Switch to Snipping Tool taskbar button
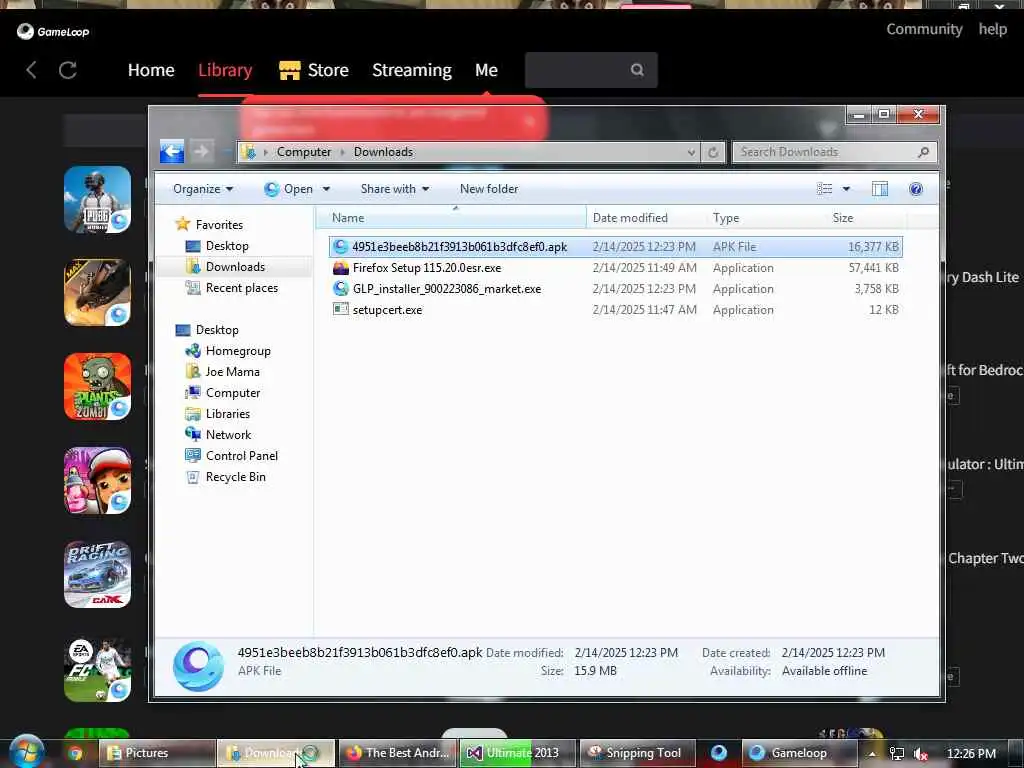 (x=637, y=753)
